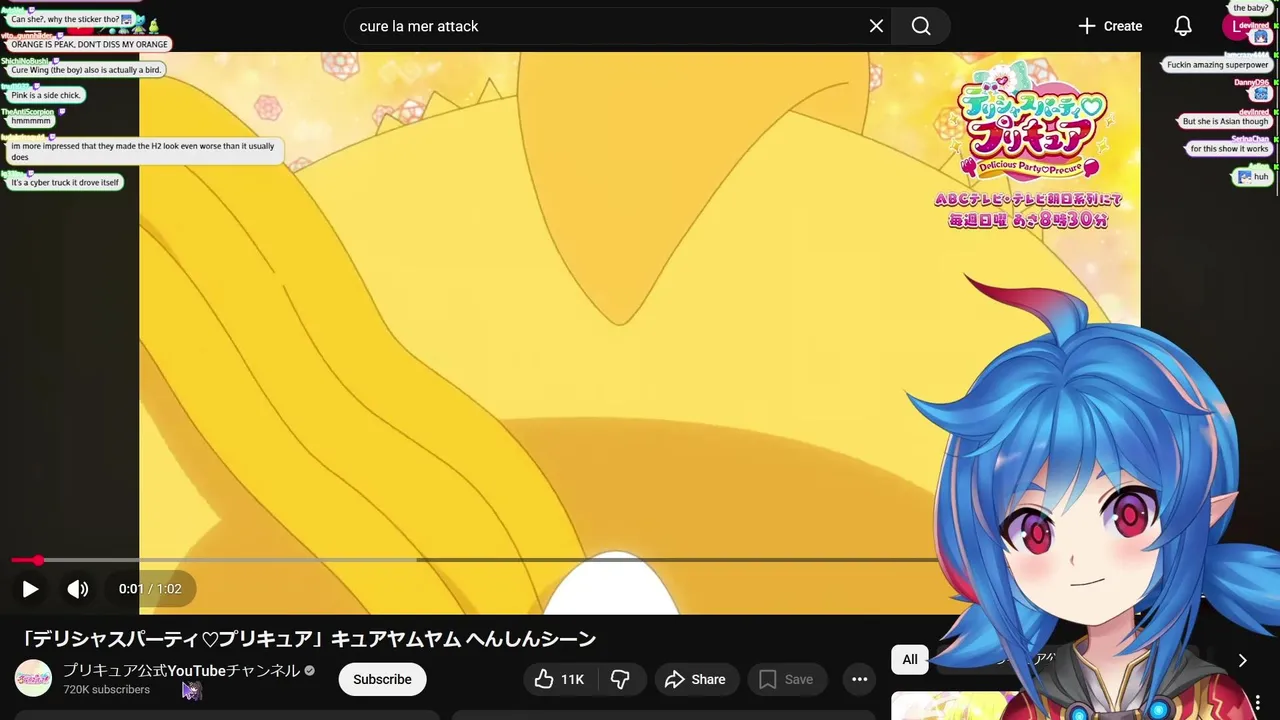1280x720 pixels.
Task: Save the video to a playlist
Action: click(787, 679)
